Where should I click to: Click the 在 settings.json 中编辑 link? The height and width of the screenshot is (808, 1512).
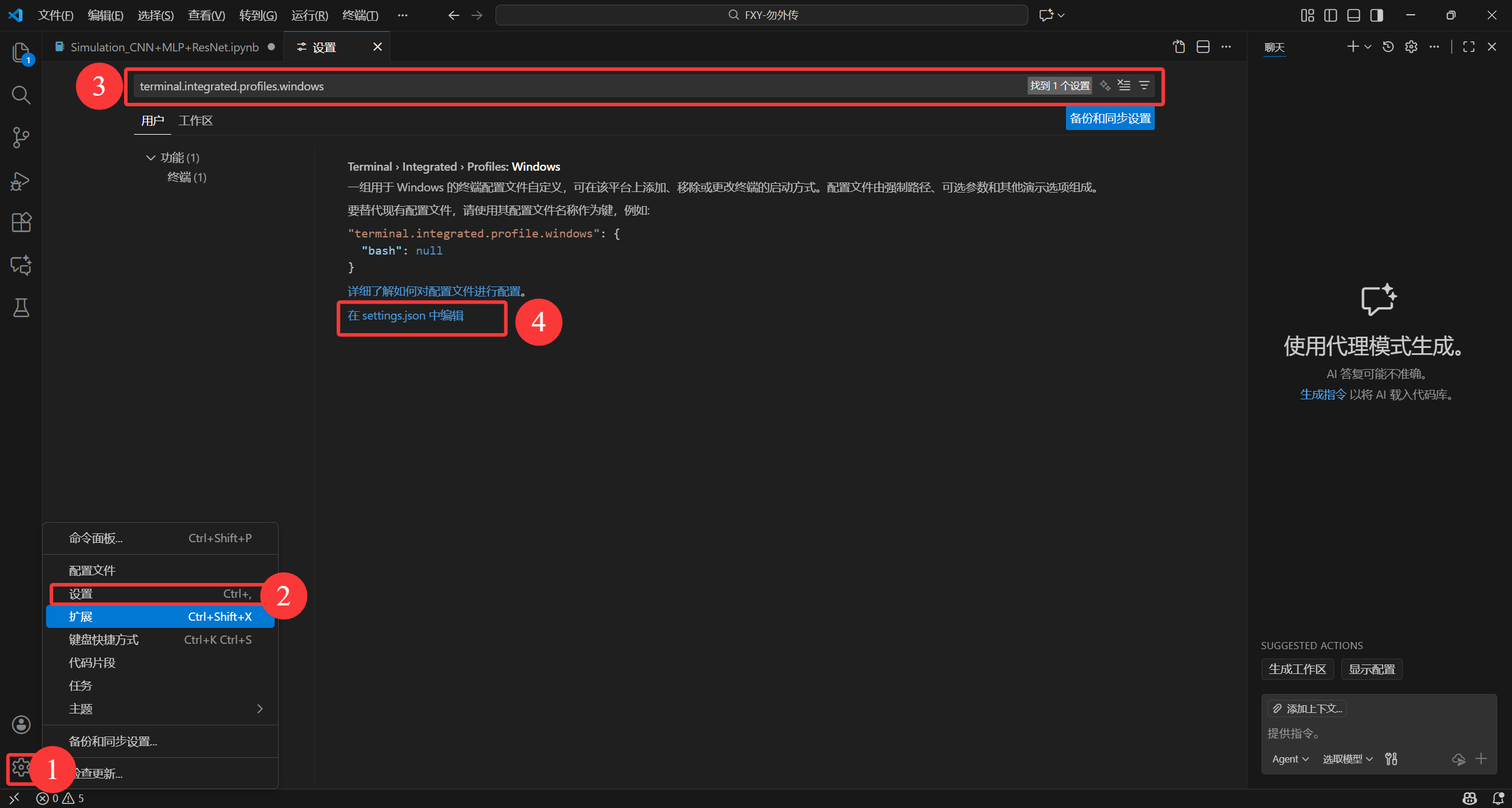(x=405, y=315)
